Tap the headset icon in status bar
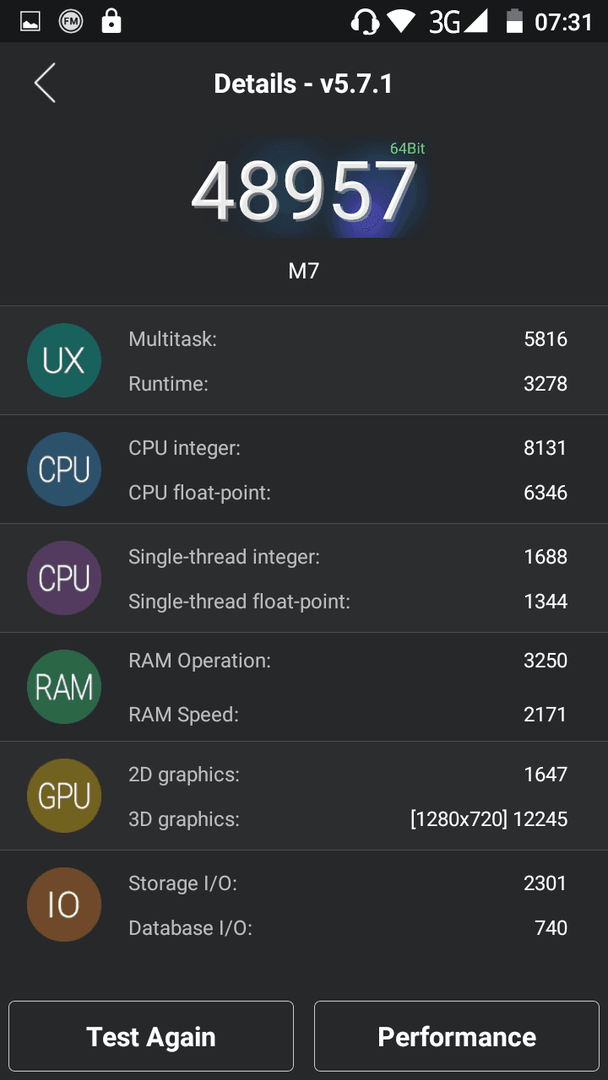Image resolution: width=608 pixels, height=1080 pixels. pos(365,21)
